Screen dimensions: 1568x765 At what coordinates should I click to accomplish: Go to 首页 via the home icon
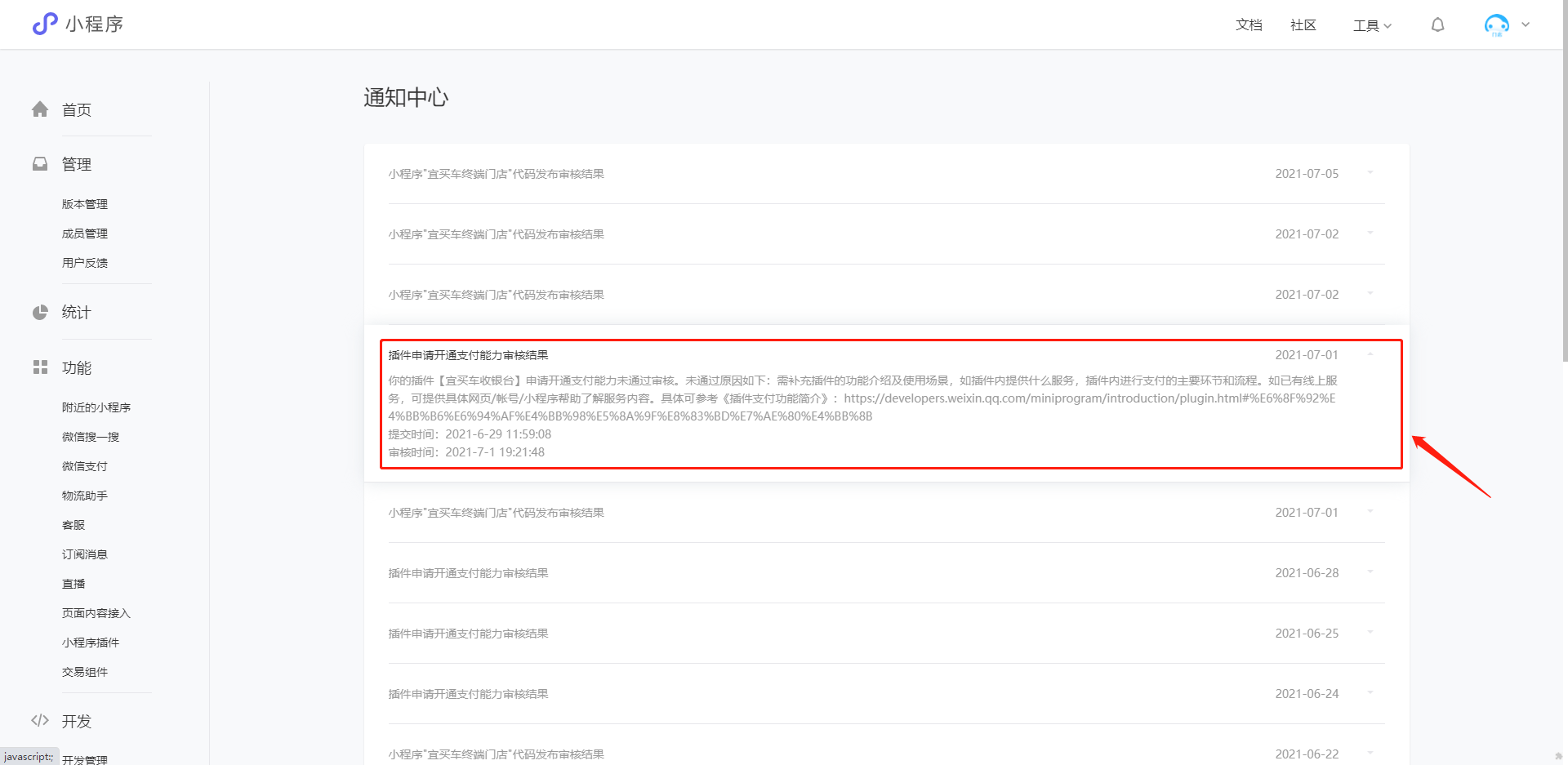click(x=40, y=109)
